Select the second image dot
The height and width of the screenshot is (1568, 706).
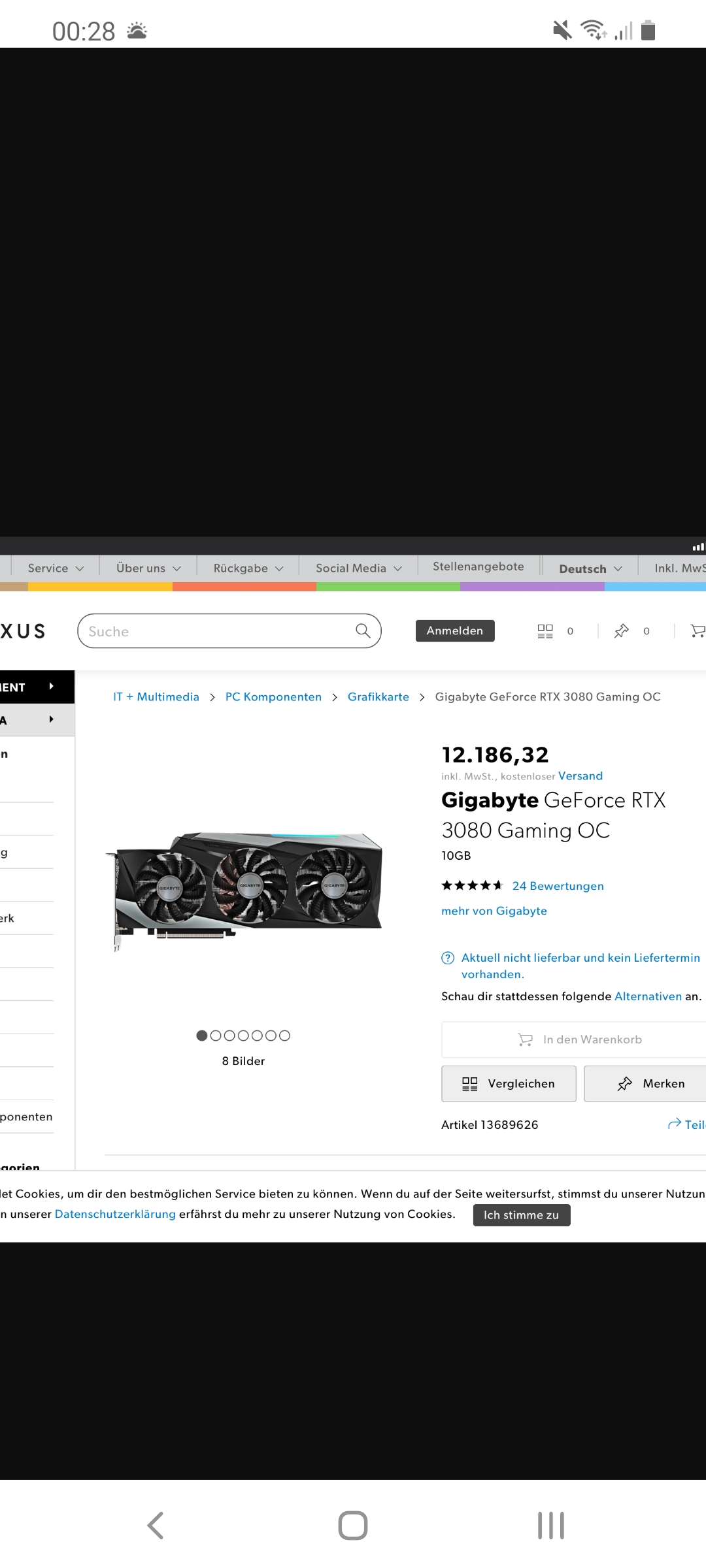pyautogui.click(x=216, y=1036)
